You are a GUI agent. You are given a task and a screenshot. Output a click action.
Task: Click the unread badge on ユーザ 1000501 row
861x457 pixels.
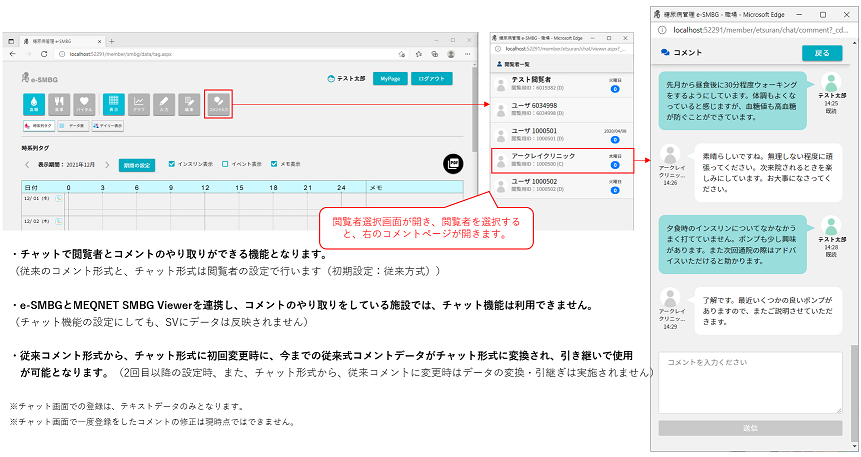615,140
